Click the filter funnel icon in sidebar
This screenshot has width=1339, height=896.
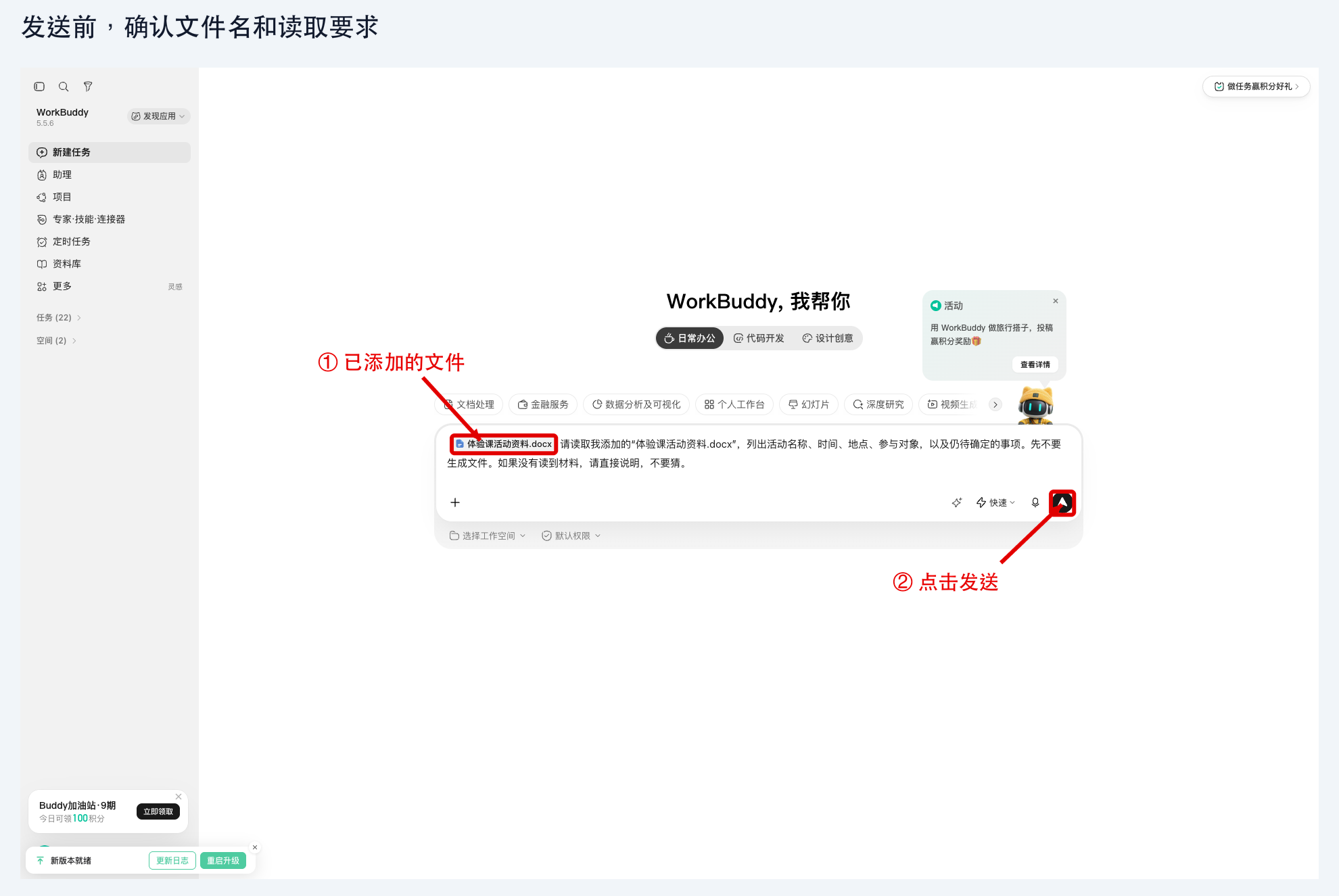(x=88, y=87)
